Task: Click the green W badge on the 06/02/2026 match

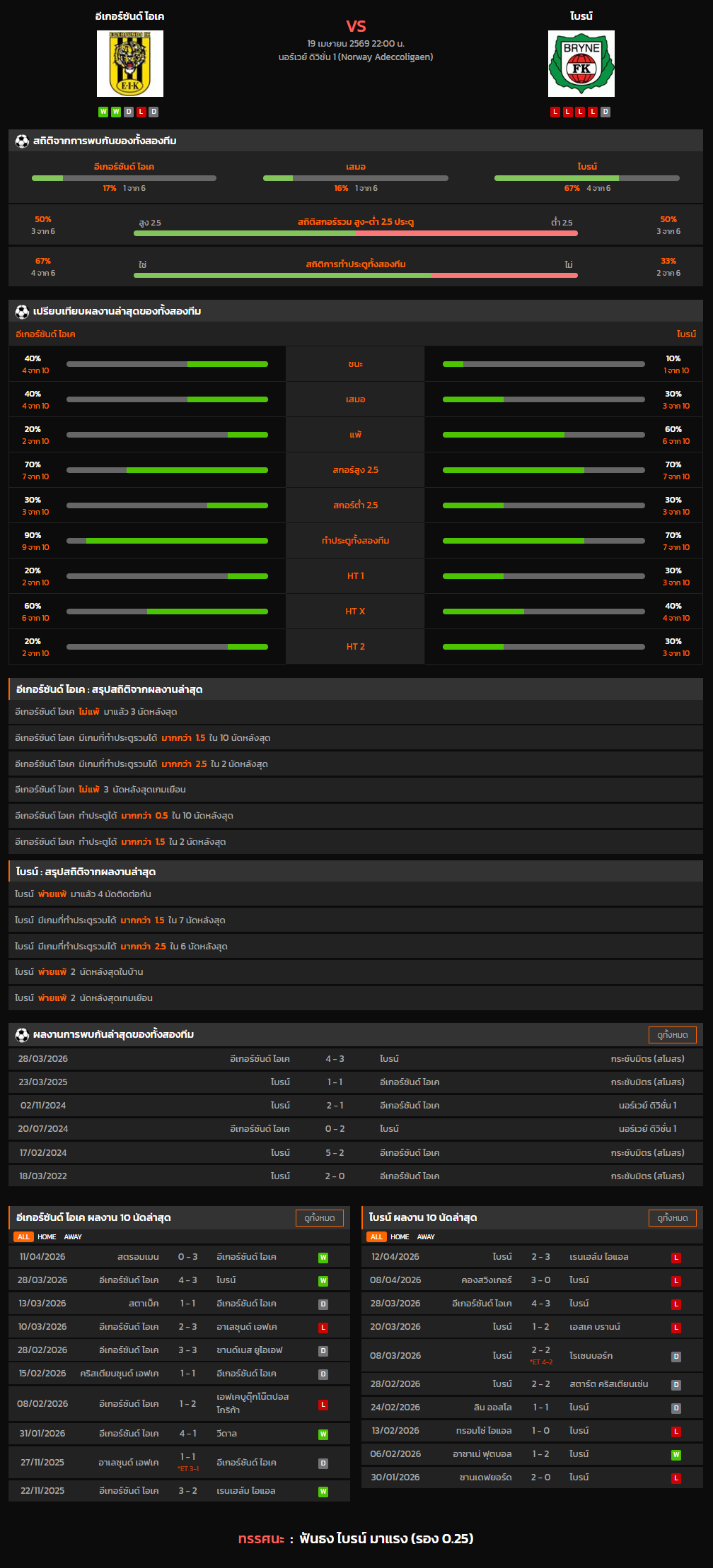Action: [x=676, y=1455]
